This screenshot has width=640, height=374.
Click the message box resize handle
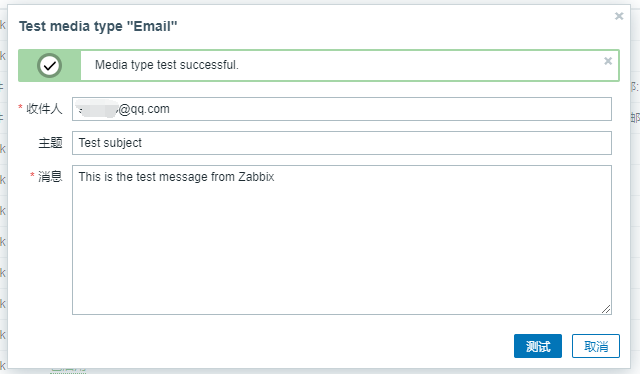(606, 309)
